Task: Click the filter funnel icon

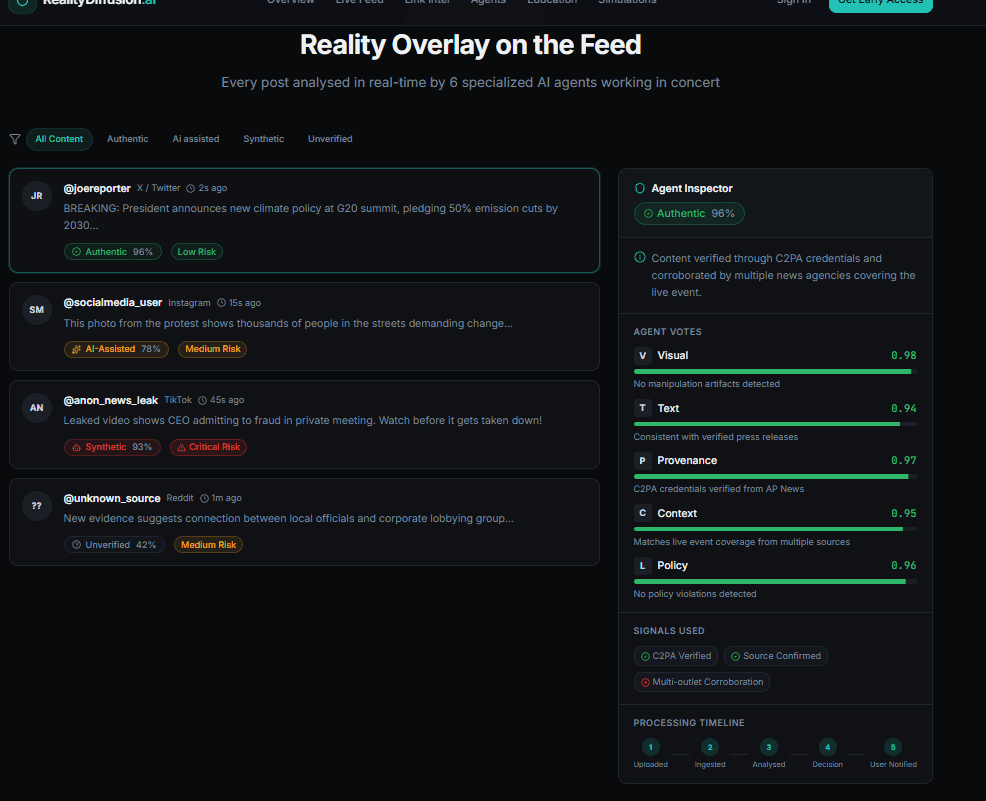Action: pos(14,139)
